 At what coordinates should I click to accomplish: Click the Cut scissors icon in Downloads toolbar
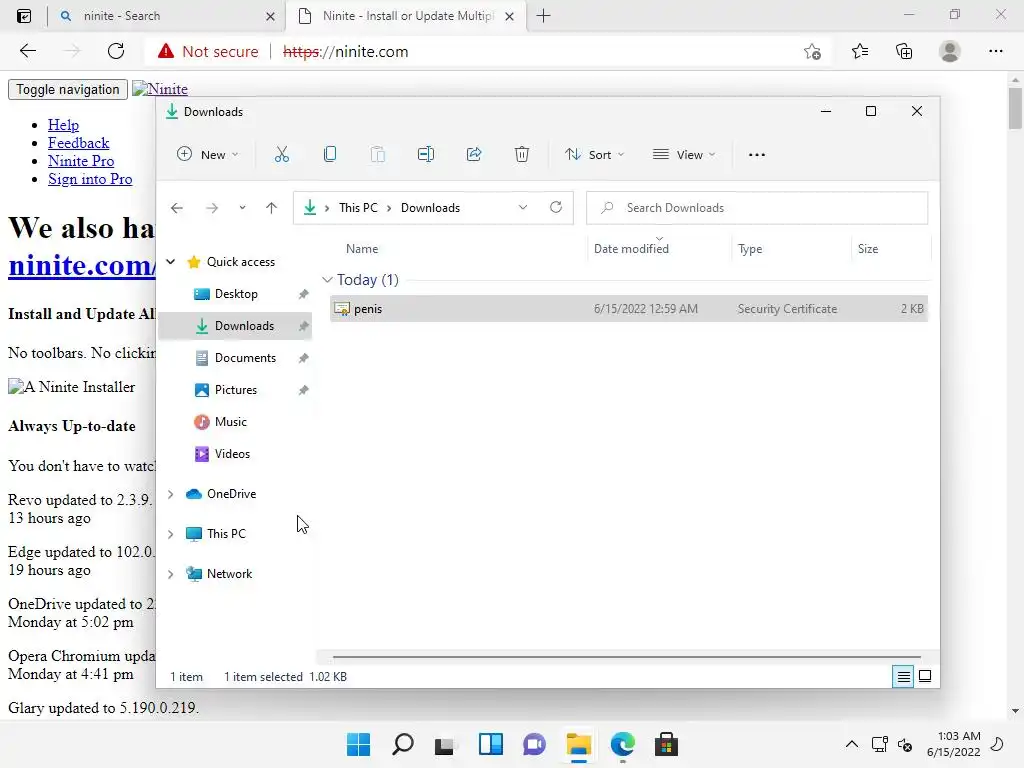pyautogui.click(x=281, y=155)
